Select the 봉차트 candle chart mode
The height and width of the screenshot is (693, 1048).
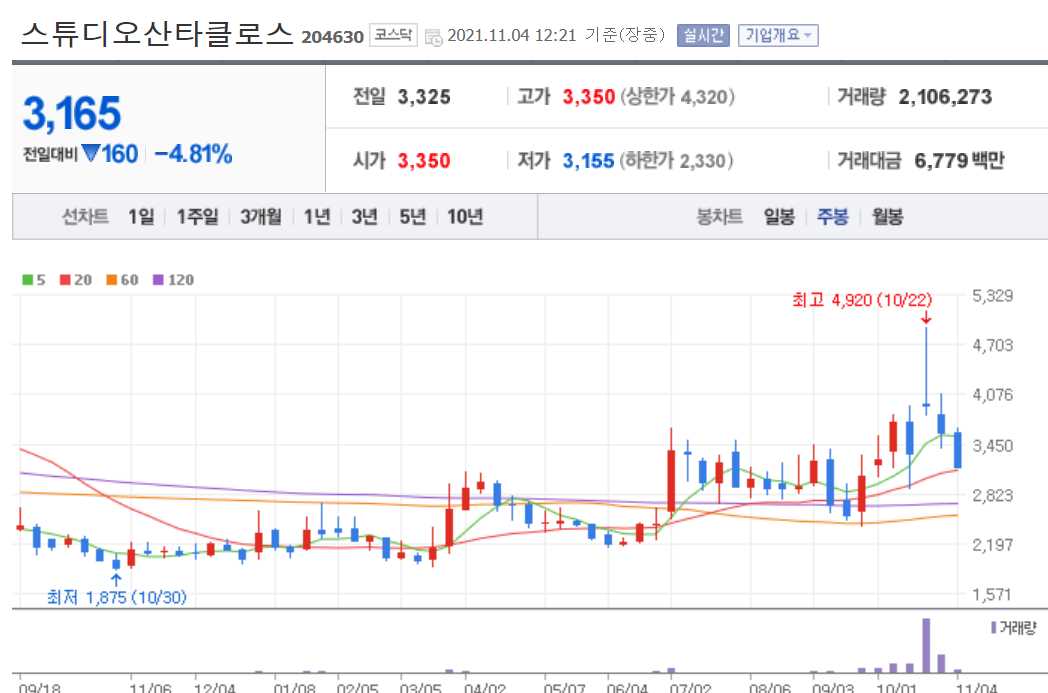722,216
